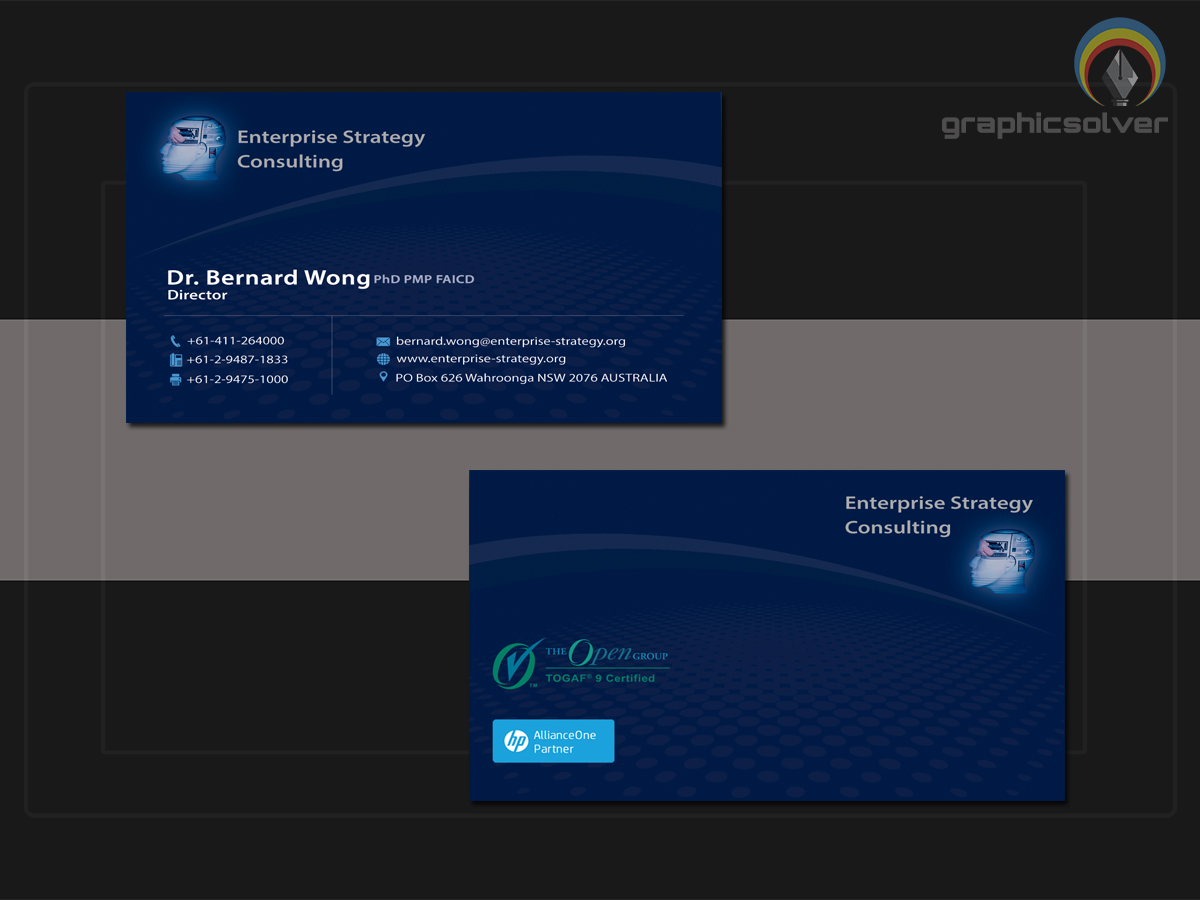Screen dimensions: 1200x900
Task: Click the desk telephone icon beside +61-2-9487-1833
Action: [x=175, y=360]
